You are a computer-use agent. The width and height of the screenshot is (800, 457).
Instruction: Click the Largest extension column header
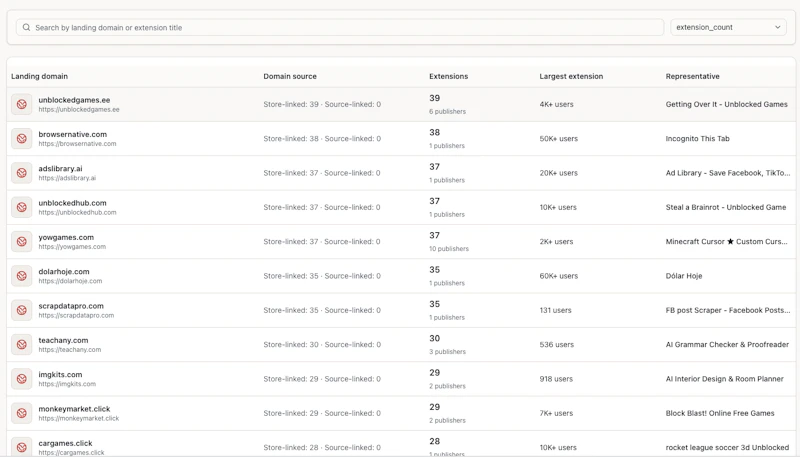tap(571, 77)
